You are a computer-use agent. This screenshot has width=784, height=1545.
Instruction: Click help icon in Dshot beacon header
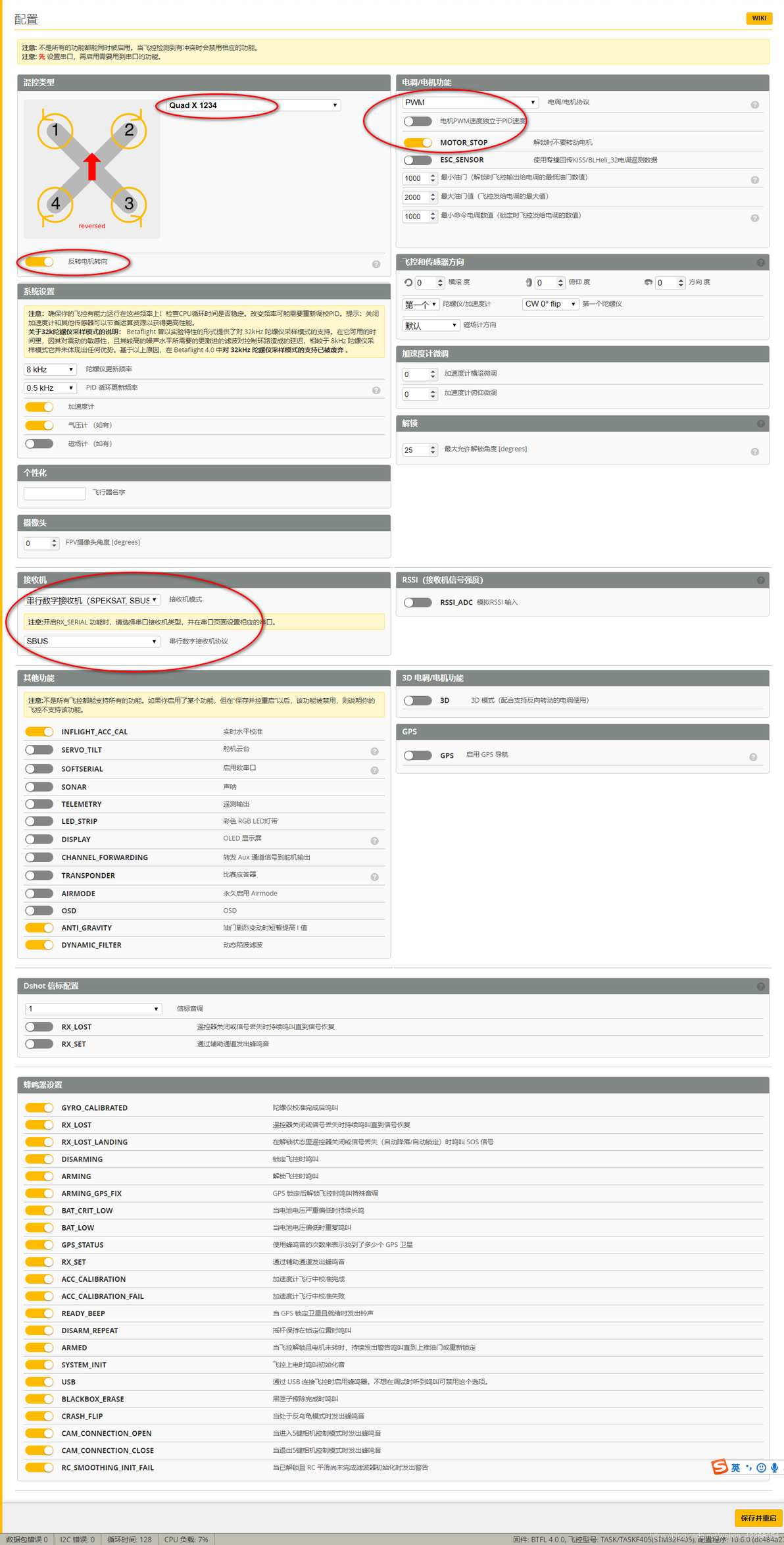760,986
